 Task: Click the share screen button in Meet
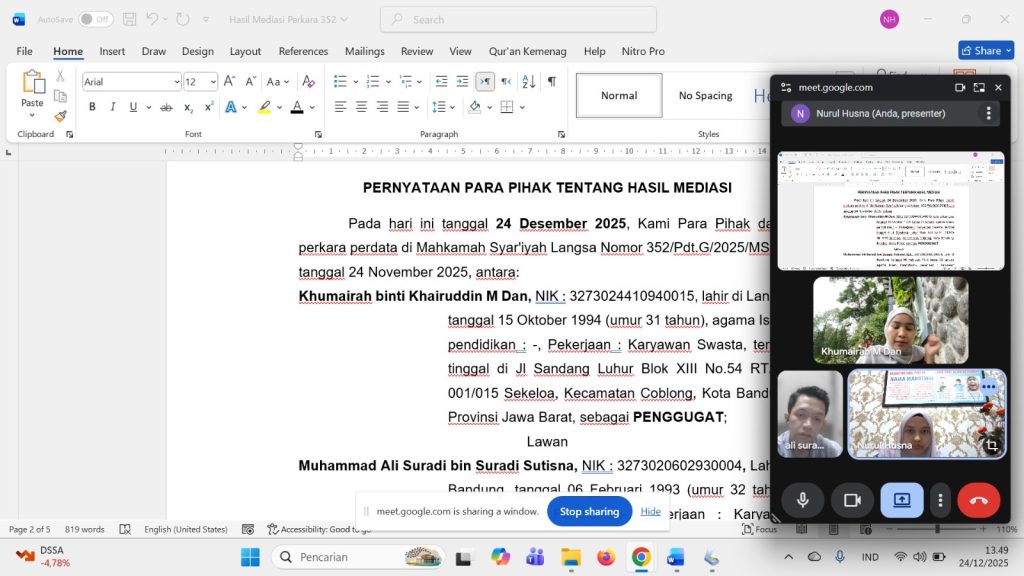pyautogui.click(x=901, y=500)
